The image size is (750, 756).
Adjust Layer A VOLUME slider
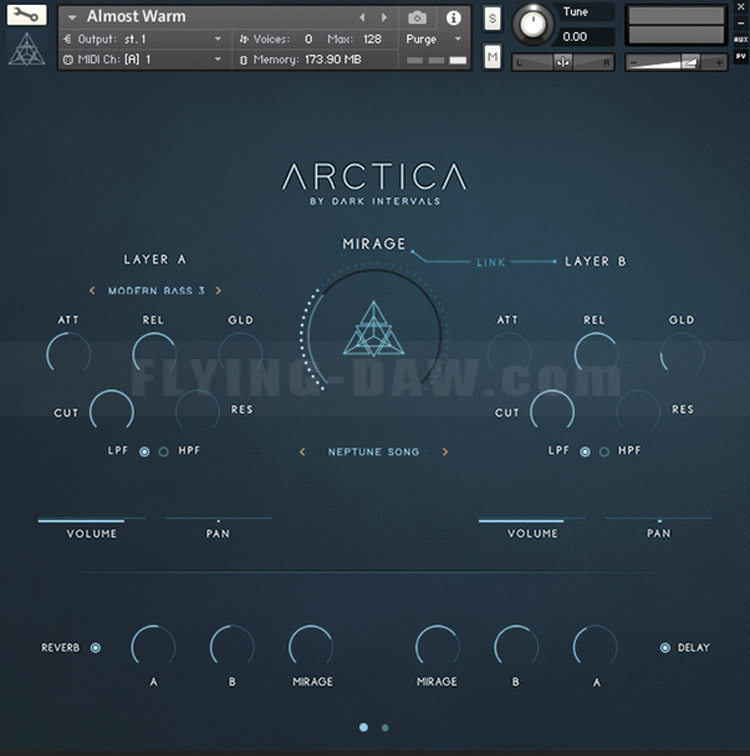pyautogui.click(x=92, y=520)
